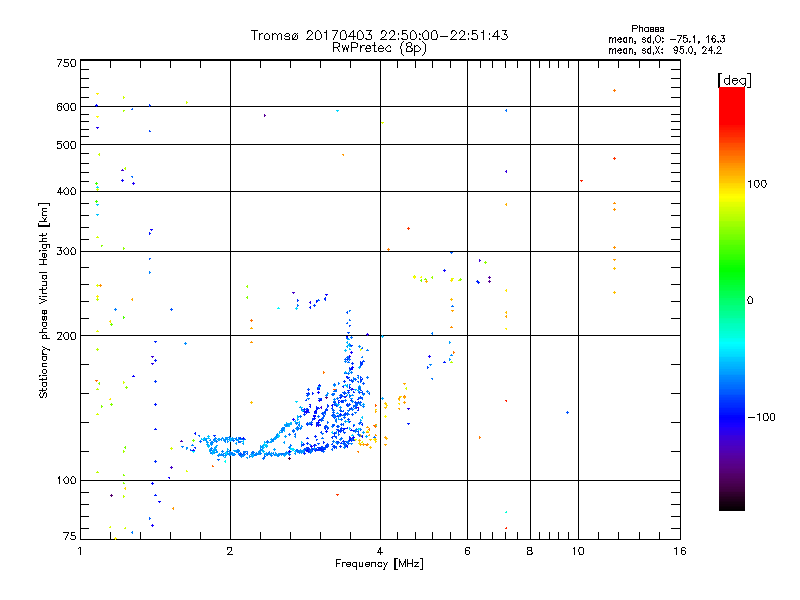800x600 pixels.
Task: Select the "mean, sd,O: -75.1, 16.3" line
Action: click(x=666, y=39)
